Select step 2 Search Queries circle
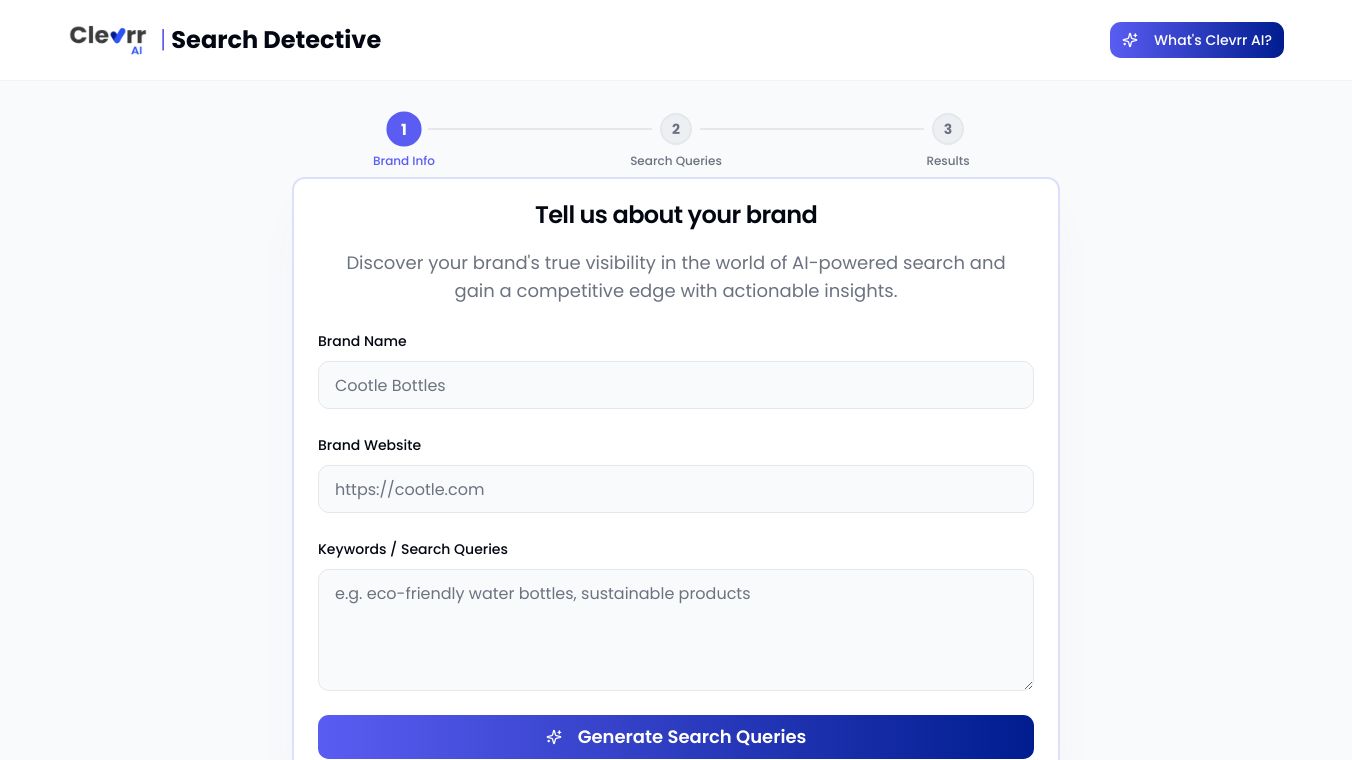This screenshot has height=760, width=1352. (676, 129)
